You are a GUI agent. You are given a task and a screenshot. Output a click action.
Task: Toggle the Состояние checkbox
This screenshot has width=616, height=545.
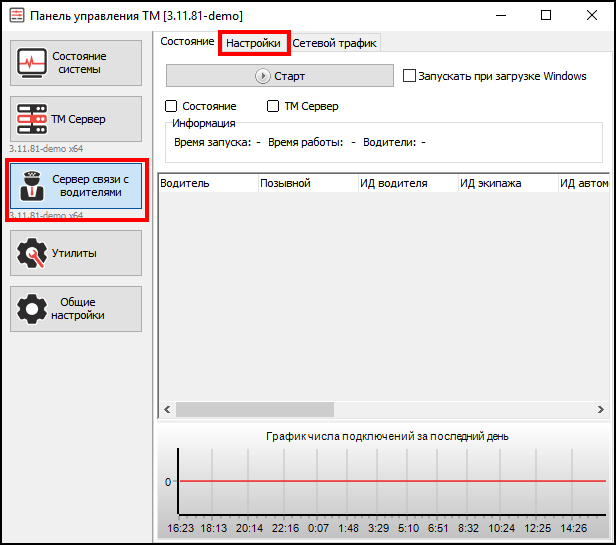pyautogui.click(x=171, y=106)
